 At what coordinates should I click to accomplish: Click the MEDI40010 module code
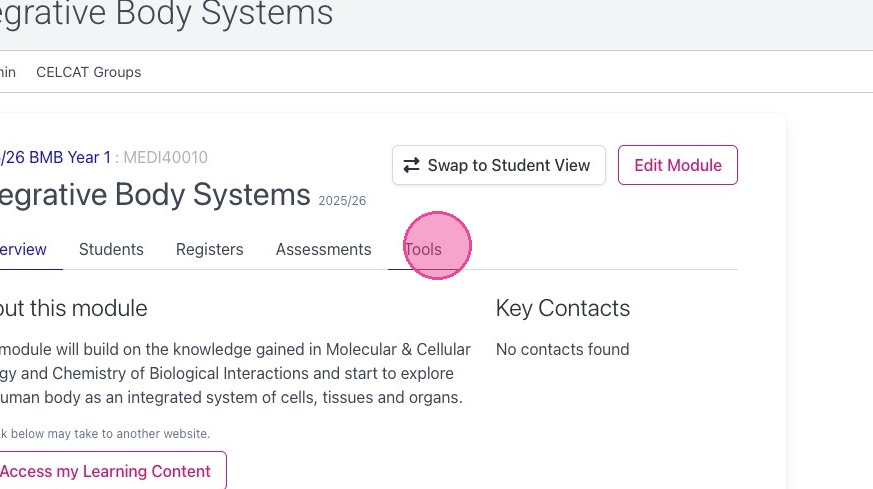pyautogui.click(x=166, y=157)
